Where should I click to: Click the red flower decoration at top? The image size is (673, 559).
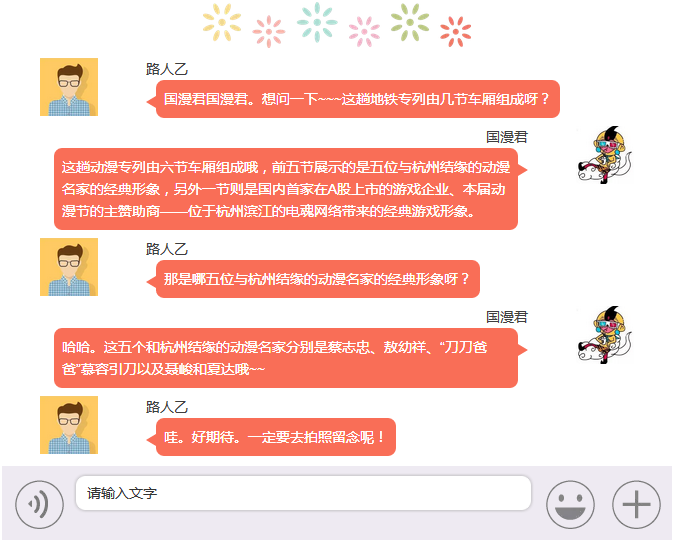(455, 32)
